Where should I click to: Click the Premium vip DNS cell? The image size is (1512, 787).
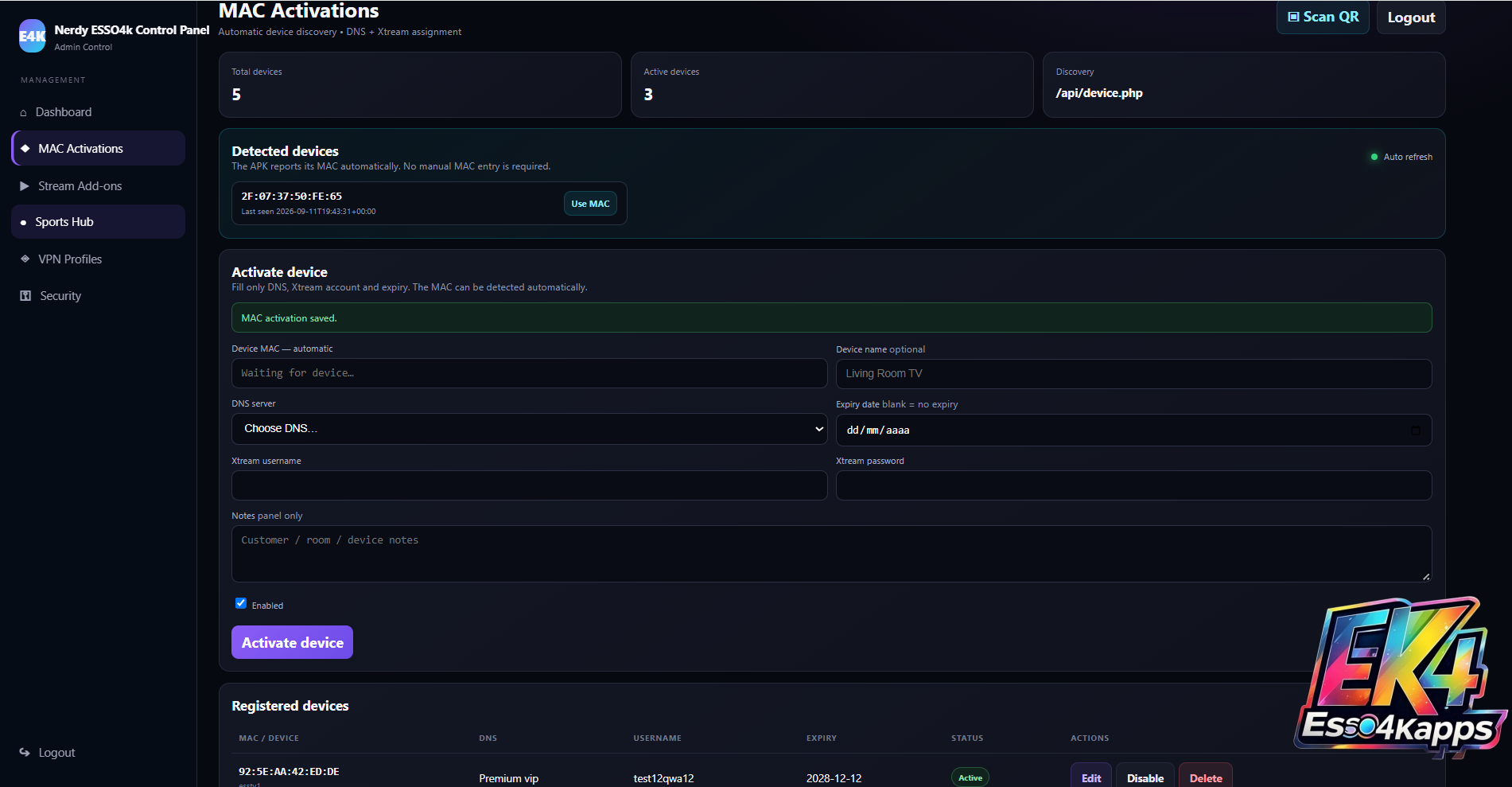(x=508, y=778)
